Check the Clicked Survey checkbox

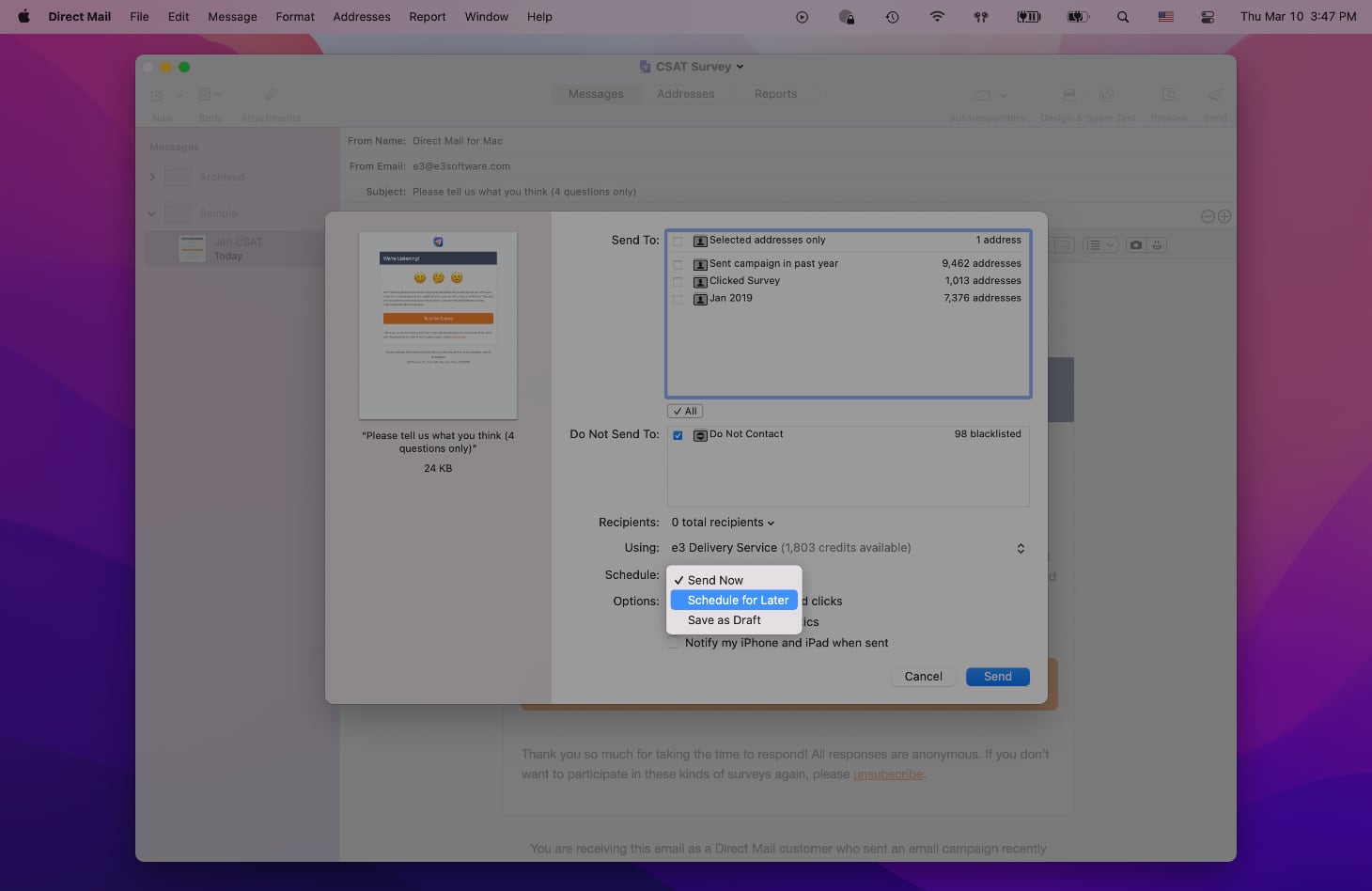click(x=678, y=282)
